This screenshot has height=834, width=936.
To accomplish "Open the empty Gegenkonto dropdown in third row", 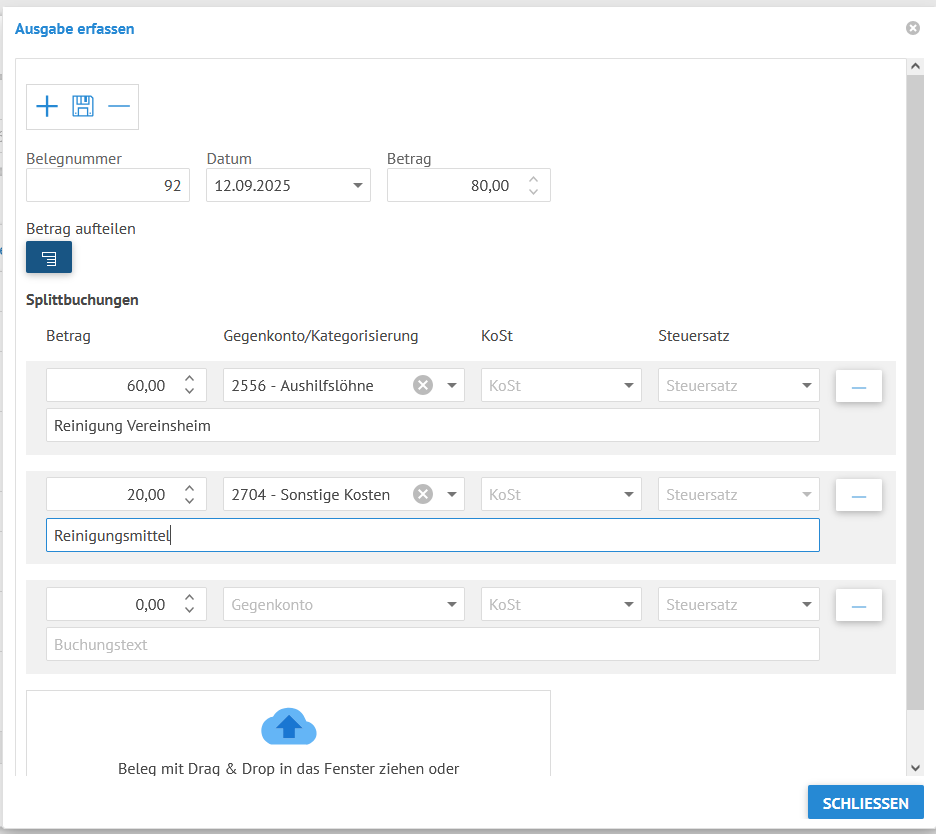I will [x=452, y=604].
